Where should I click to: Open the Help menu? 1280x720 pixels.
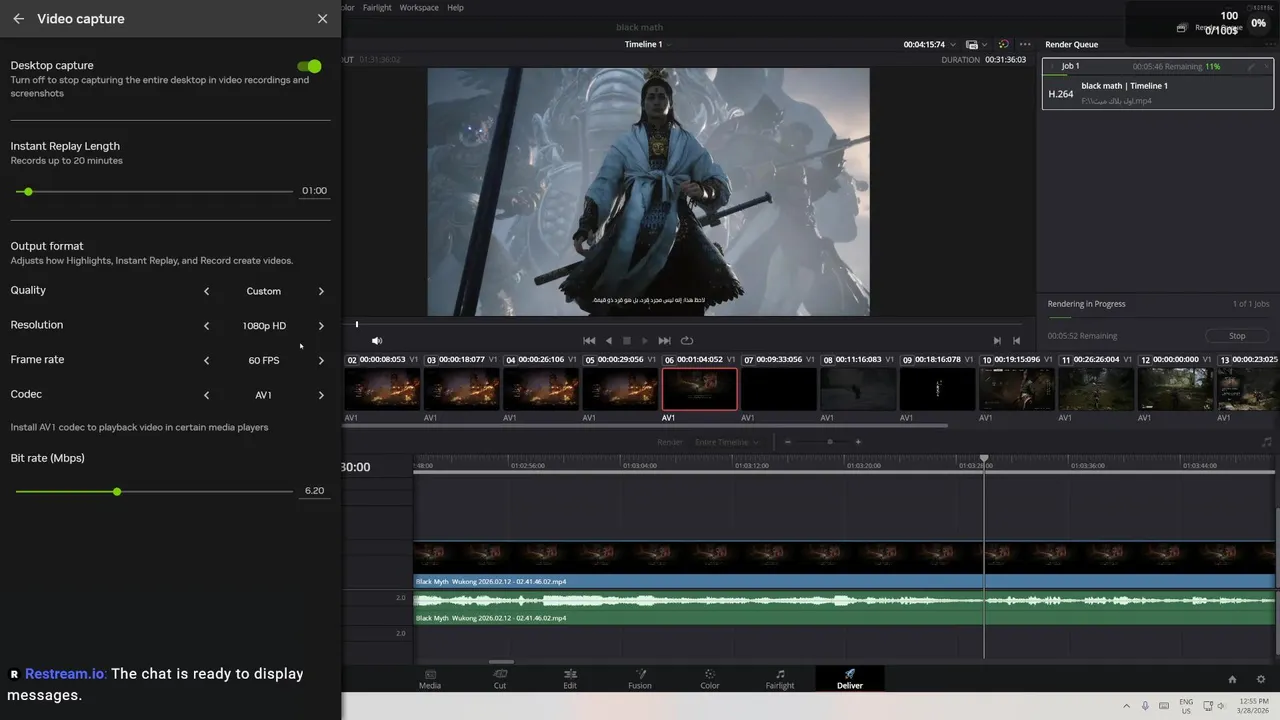click(455, 7)
